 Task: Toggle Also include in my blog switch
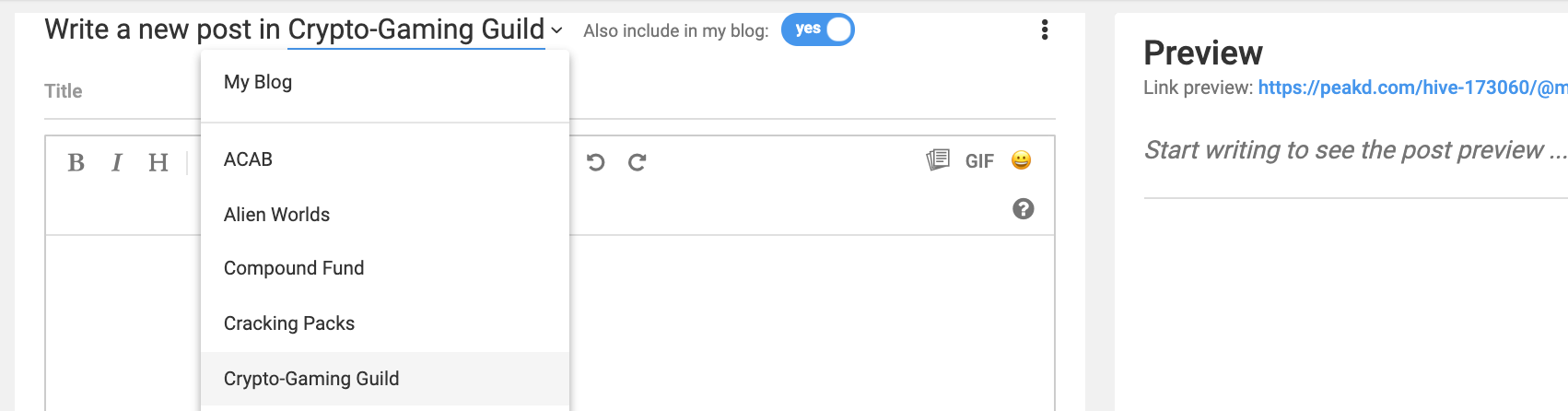point(818,29)
